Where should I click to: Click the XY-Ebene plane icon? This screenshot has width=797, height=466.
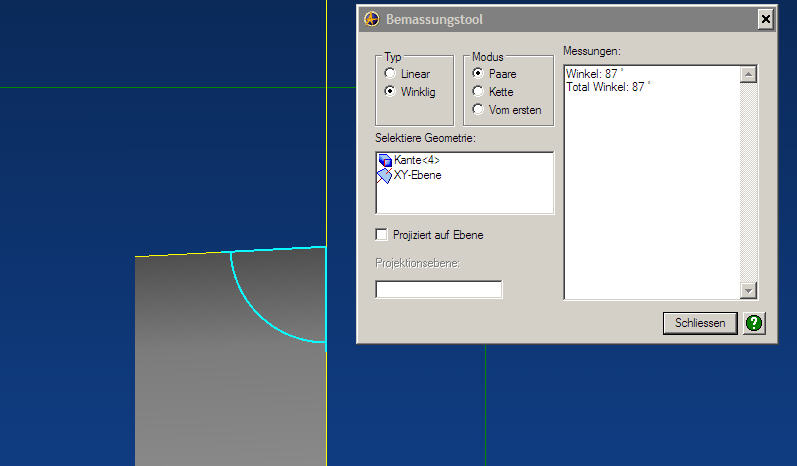(385, 176)
